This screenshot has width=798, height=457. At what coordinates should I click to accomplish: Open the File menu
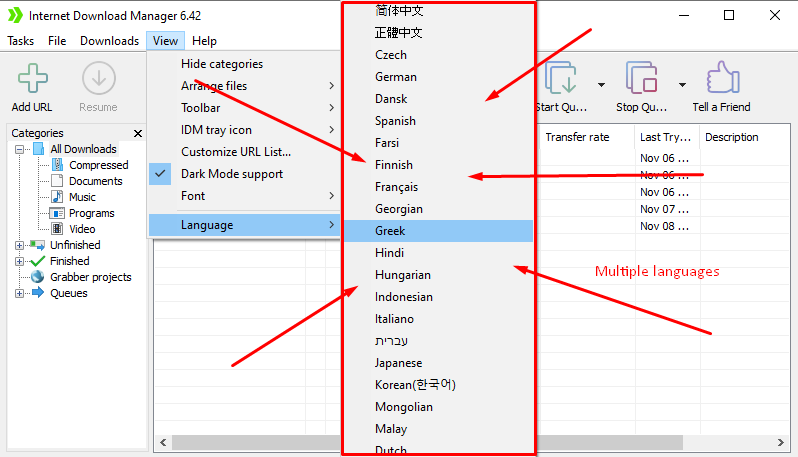[x=57, y=41]
